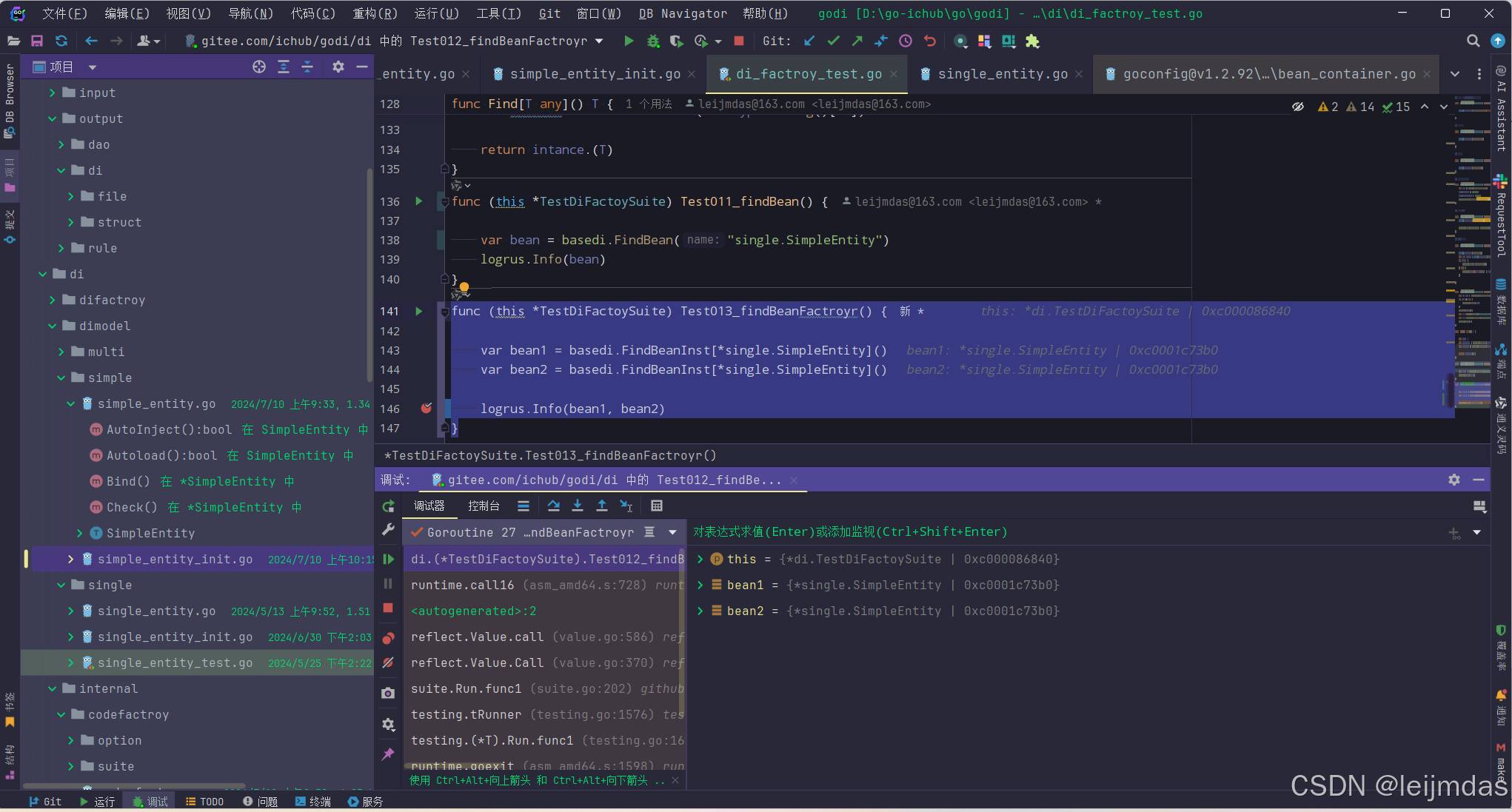The image size is (1512, 812).
Task: Open 终端 terminal tool window
Action: 312,802
